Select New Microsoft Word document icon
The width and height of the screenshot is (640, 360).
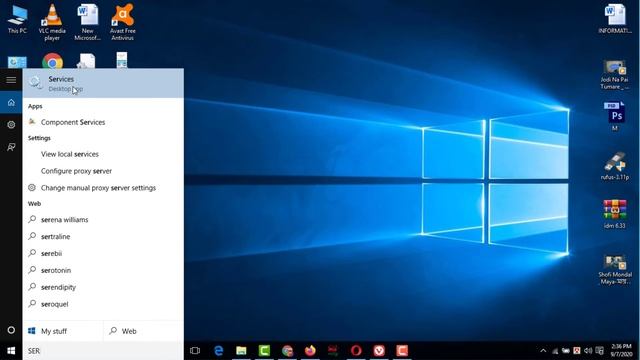pyautogui.click(x=87, y=22)
